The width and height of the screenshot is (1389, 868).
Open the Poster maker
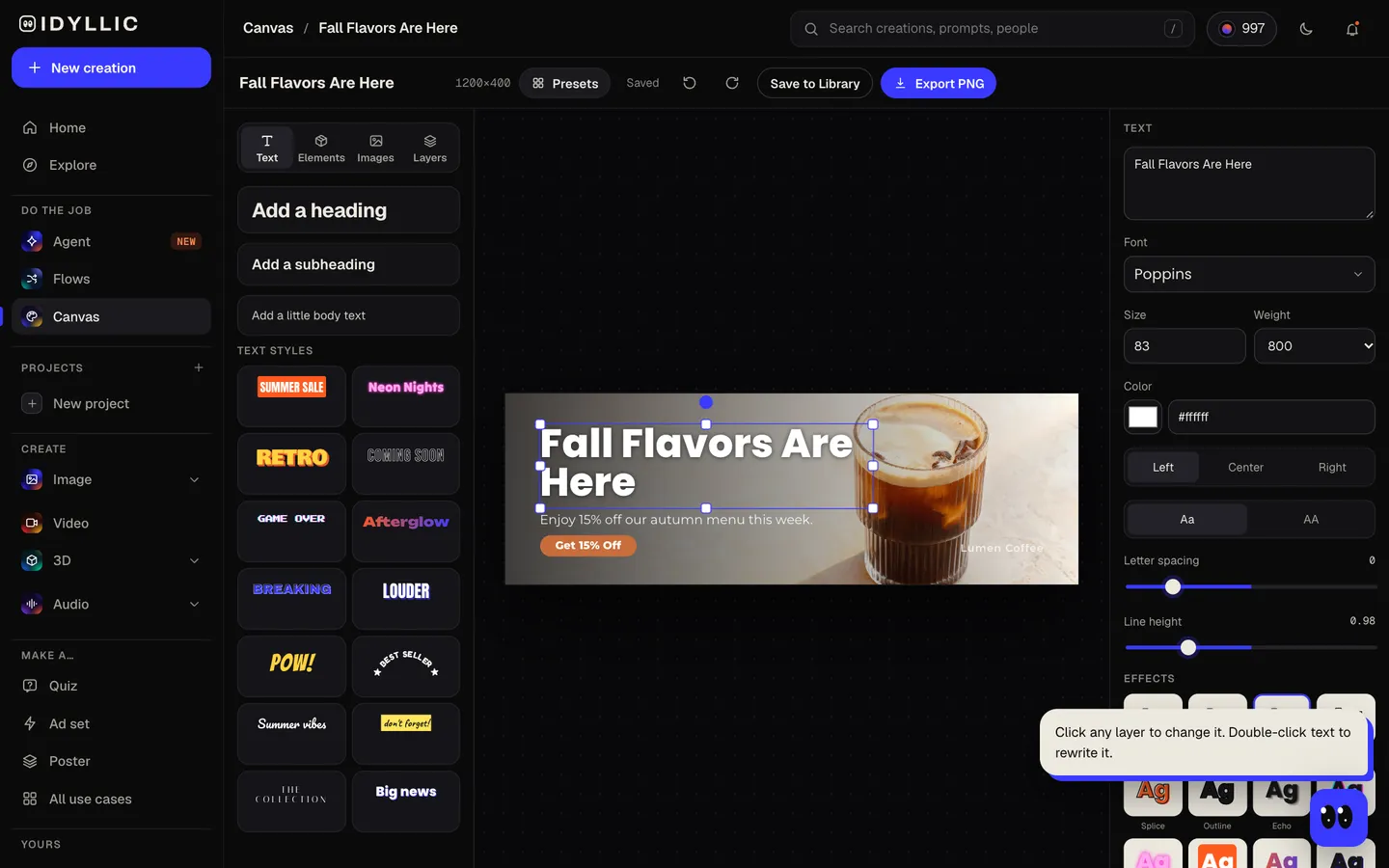click(111, 761)
